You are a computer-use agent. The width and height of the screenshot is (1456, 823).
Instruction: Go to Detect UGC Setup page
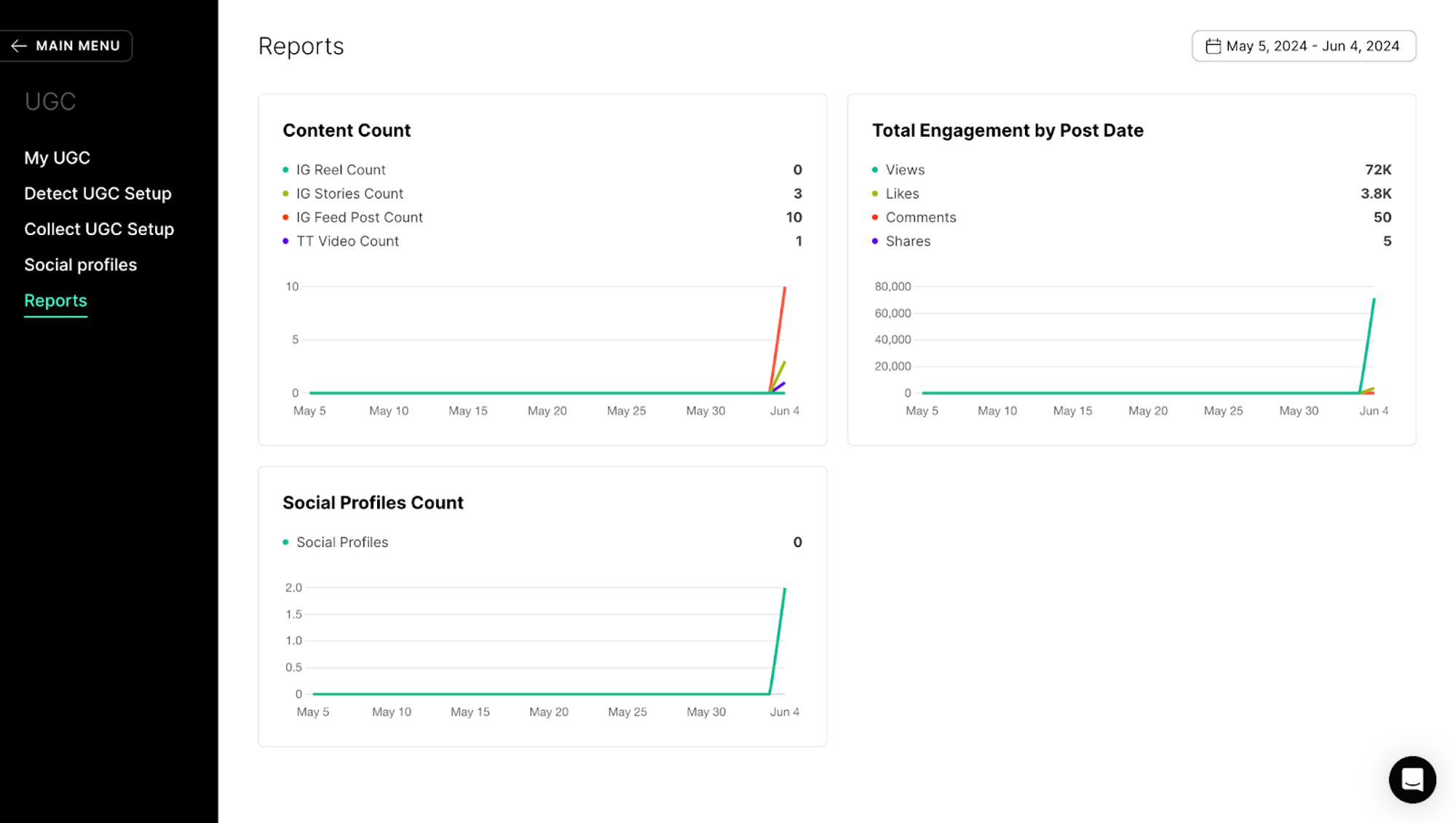[x=98, y=194]
